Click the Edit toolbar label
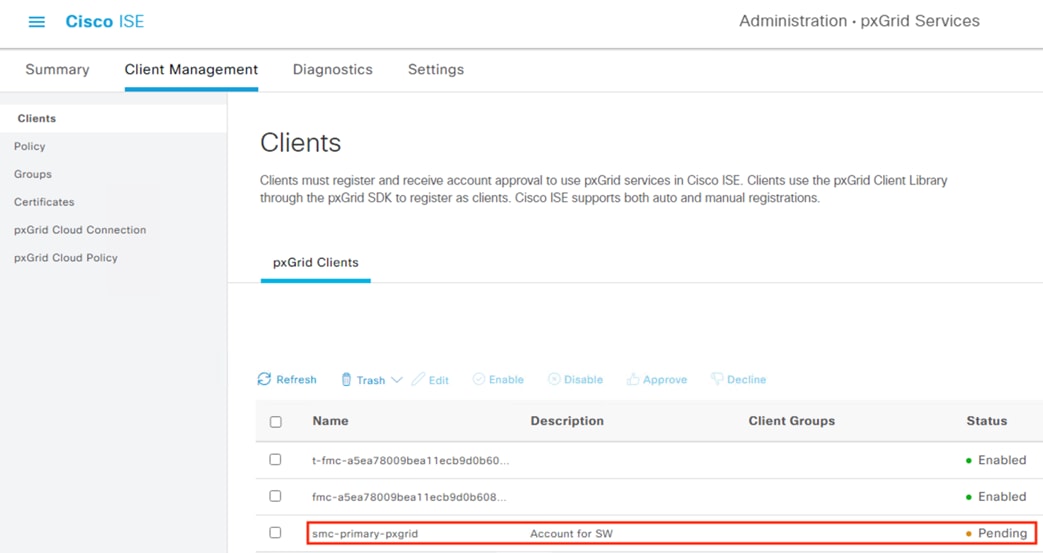 438,380
